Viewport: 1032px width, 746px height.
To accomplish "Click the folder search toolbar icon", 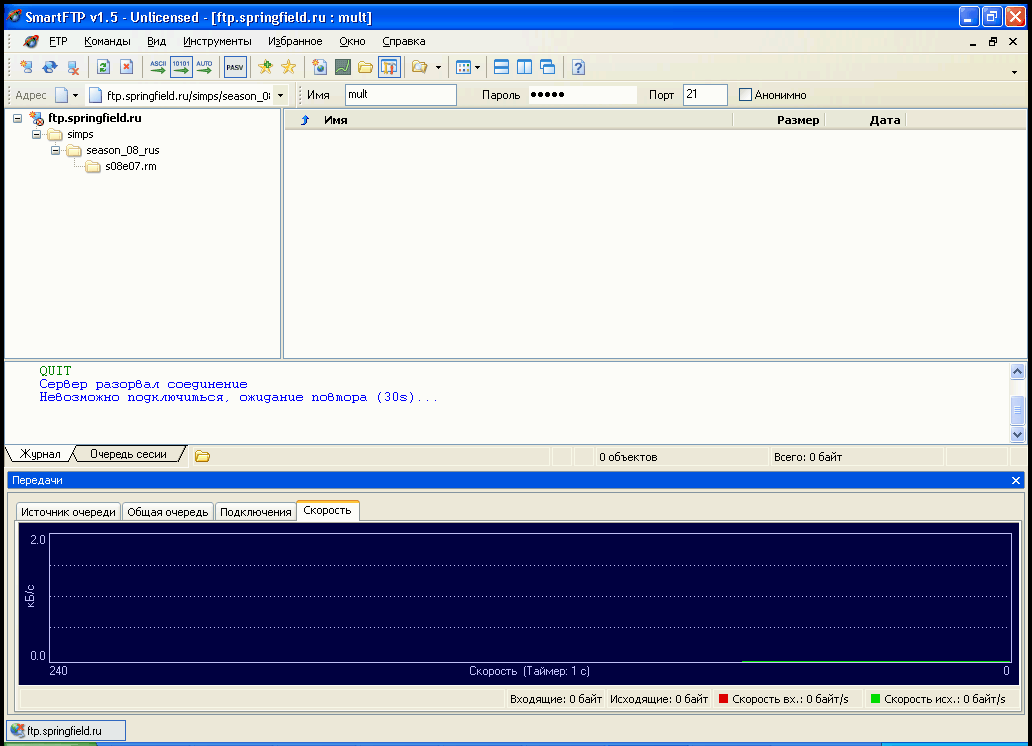I will point(419,67).
